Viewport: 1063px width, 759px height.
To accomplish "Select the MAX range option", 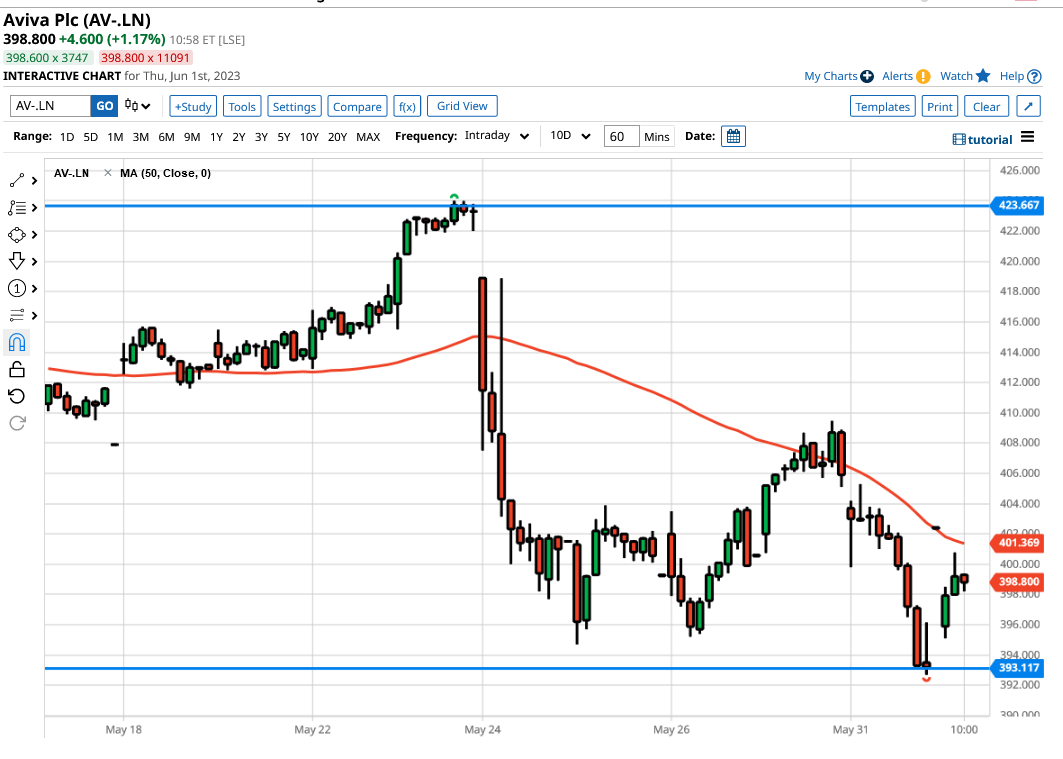I will 368,136.
